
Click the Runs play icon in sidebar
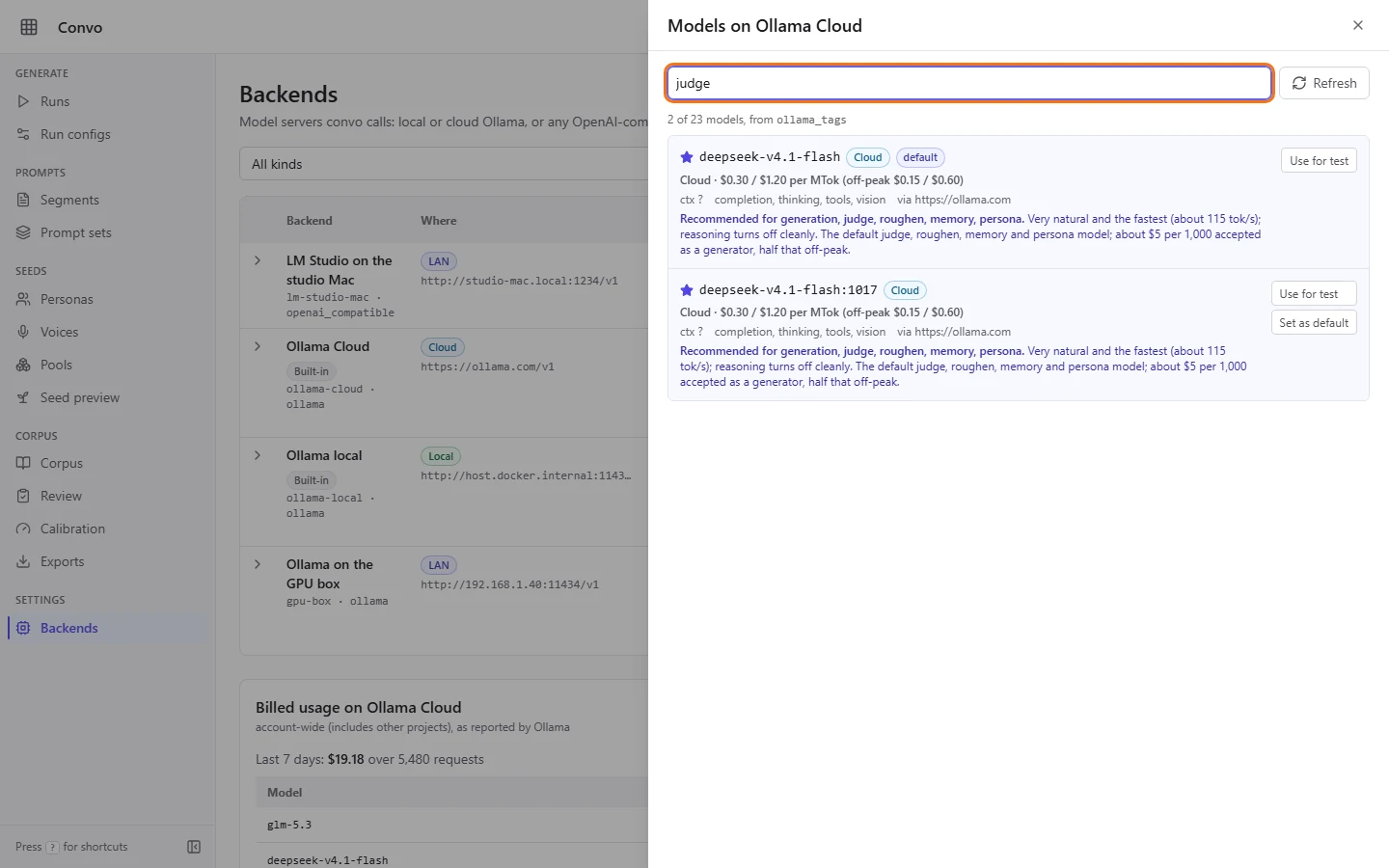point(23,101)
